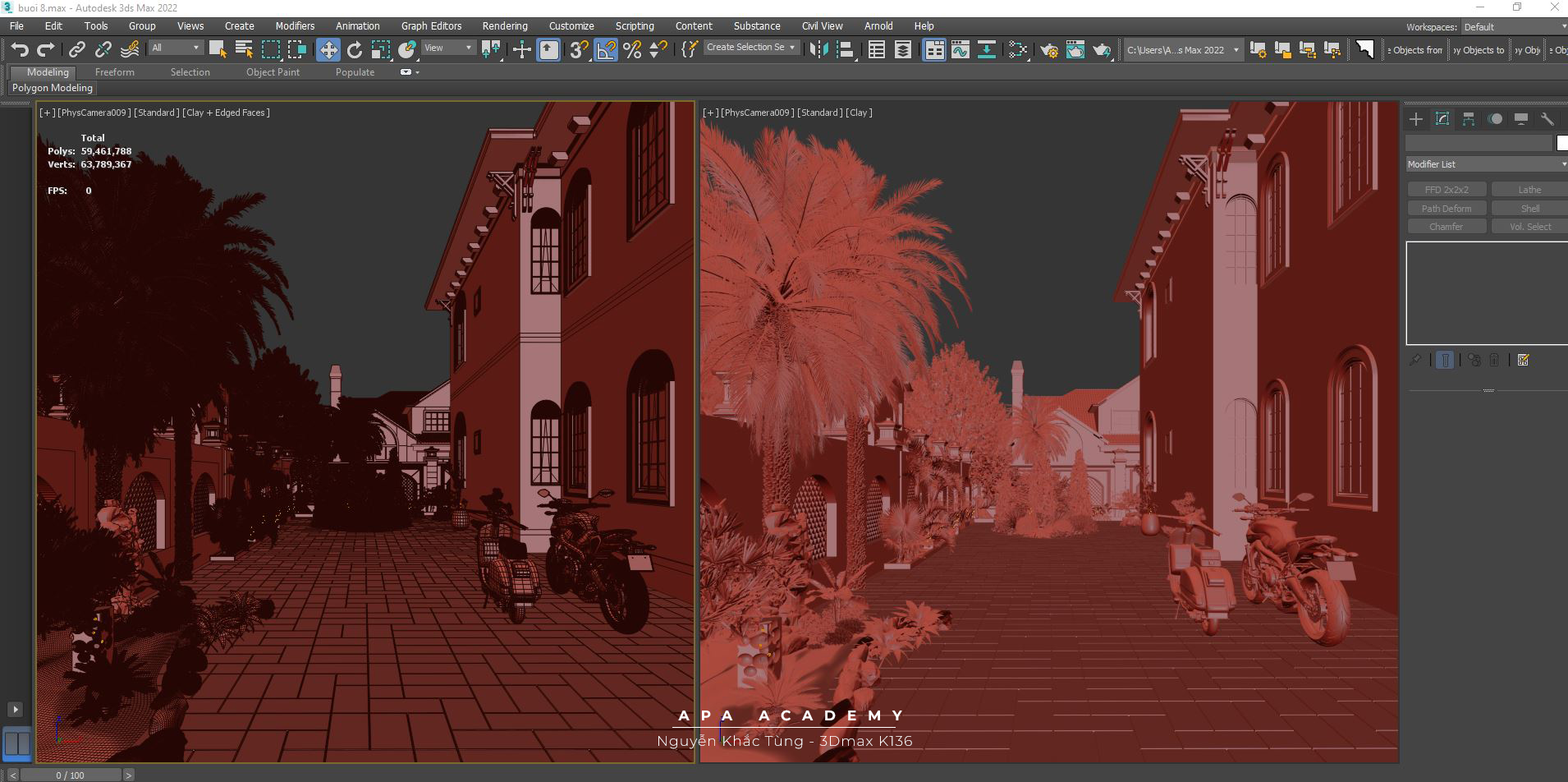This screenshot has height=782, width=1568.
Task: Choose the Select and Rotate tool
Action: [355, 50]
